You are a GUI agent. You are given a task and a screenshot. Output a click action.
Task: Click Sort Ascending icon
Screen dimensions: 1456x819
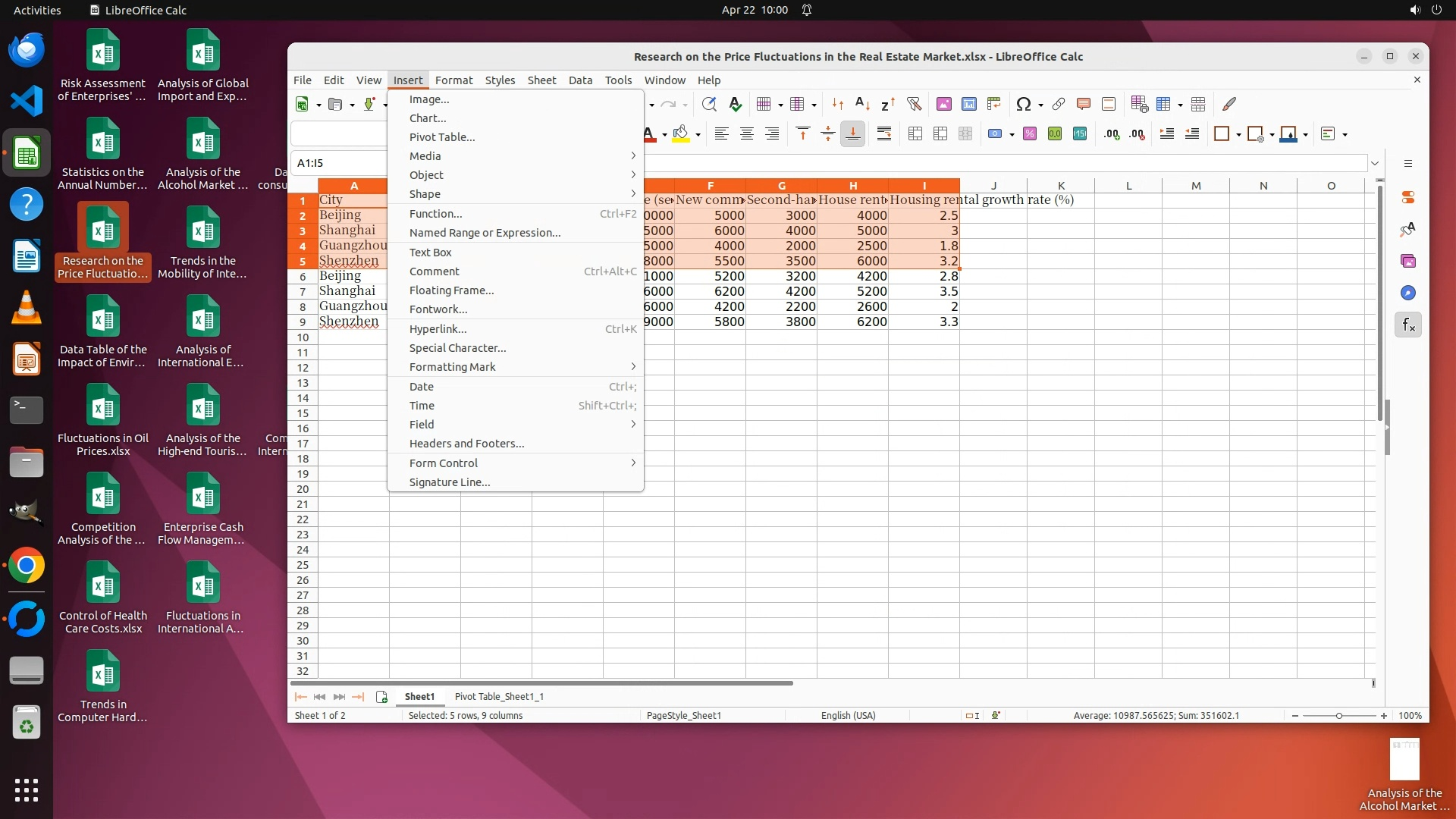(862, 105)
